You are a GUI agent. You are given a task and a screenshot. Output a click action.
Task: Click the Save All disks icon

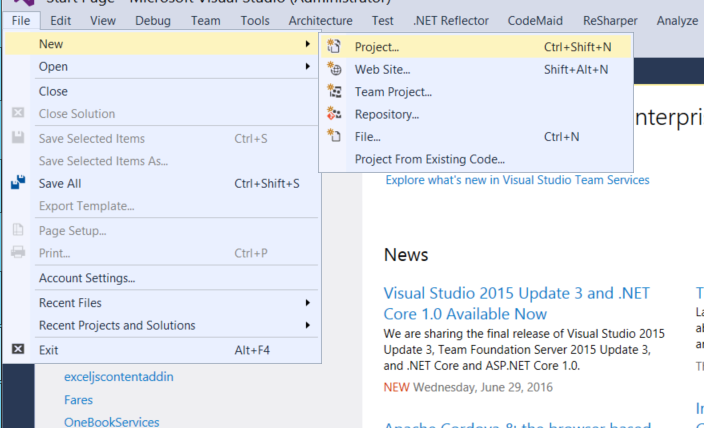pyautogui.click(x=18, y=182)
